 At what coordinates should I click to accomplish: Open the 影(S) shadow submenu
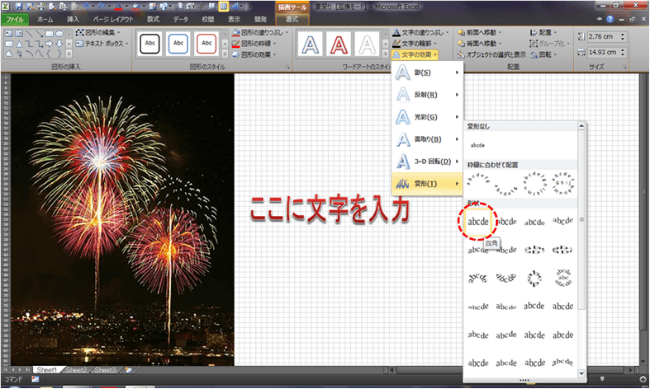[x=427, y=73]
